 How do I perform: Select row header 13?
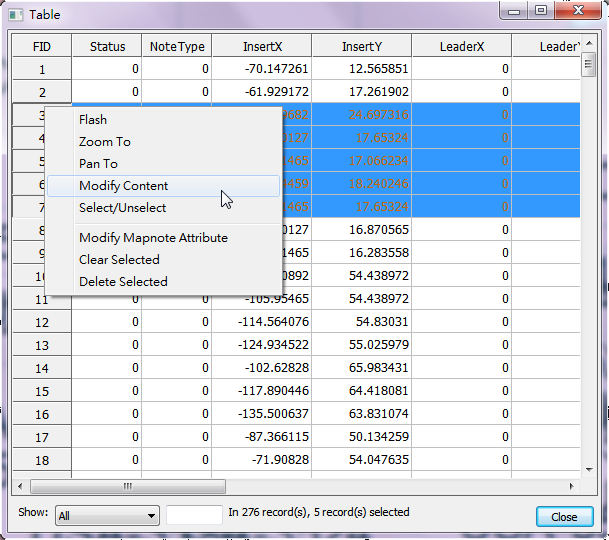click(41, 345)
